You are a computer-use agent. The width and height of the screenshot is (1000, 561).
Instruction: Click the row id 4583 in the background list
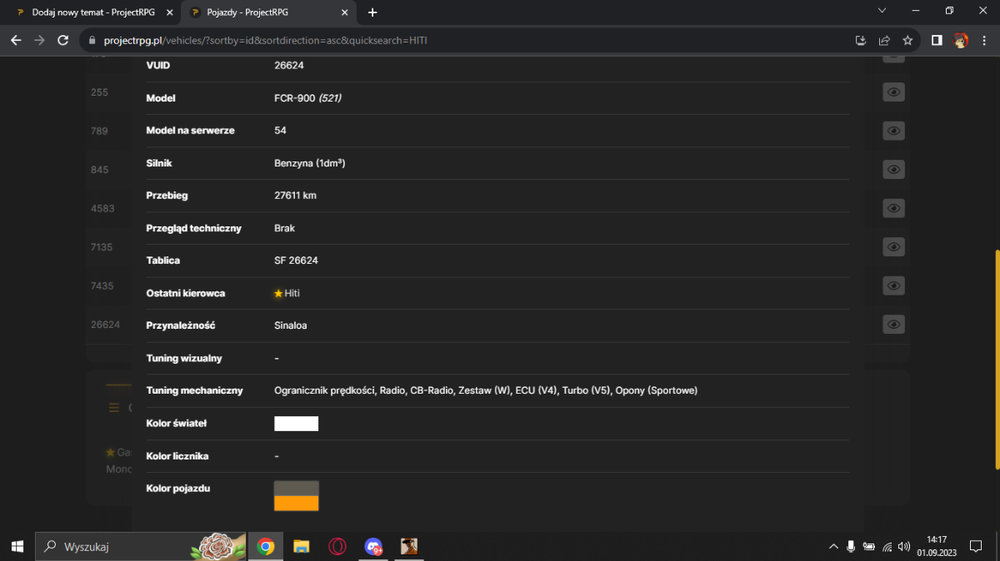coord(103,208)
